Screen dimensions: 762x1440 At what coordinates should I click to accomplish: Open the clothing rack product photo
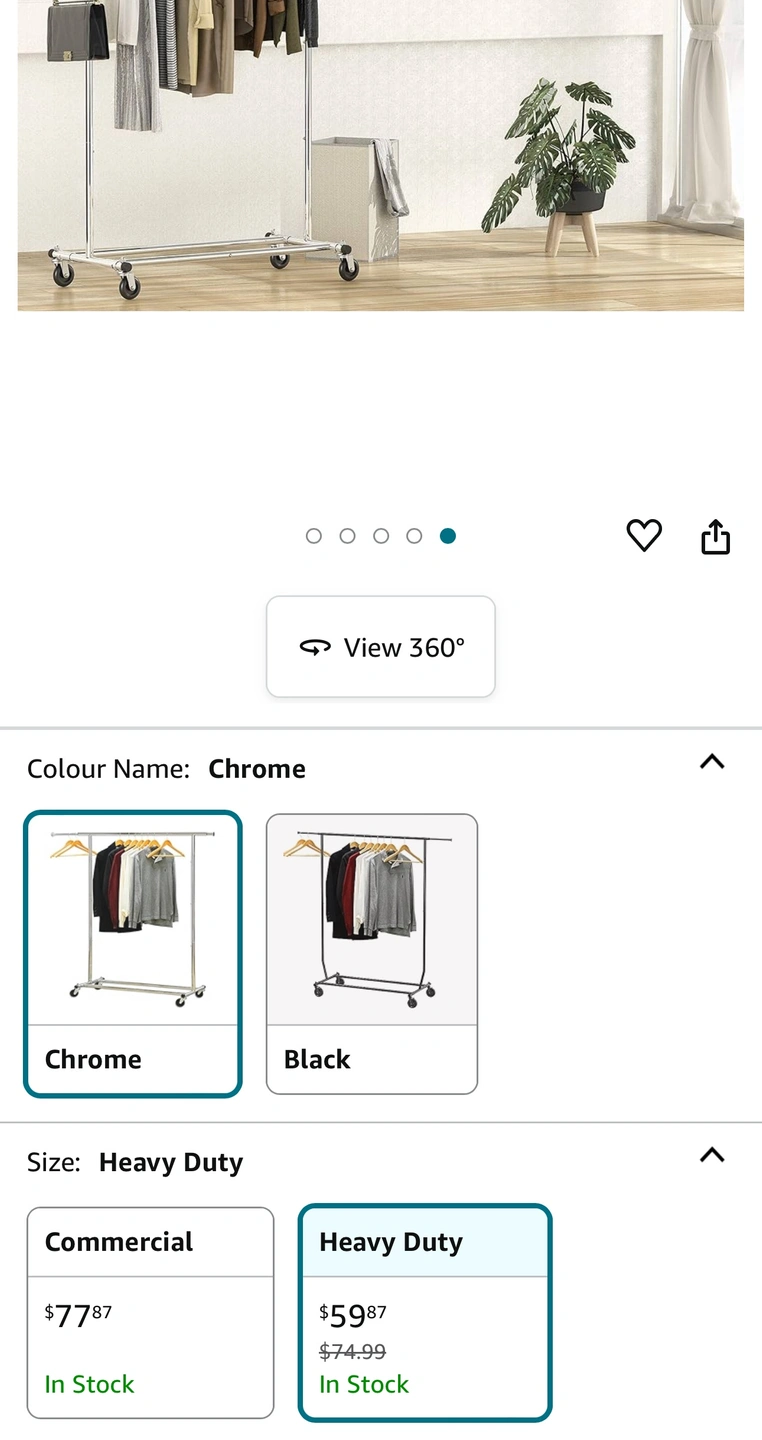pyautogui.click(x=381, y=155)
